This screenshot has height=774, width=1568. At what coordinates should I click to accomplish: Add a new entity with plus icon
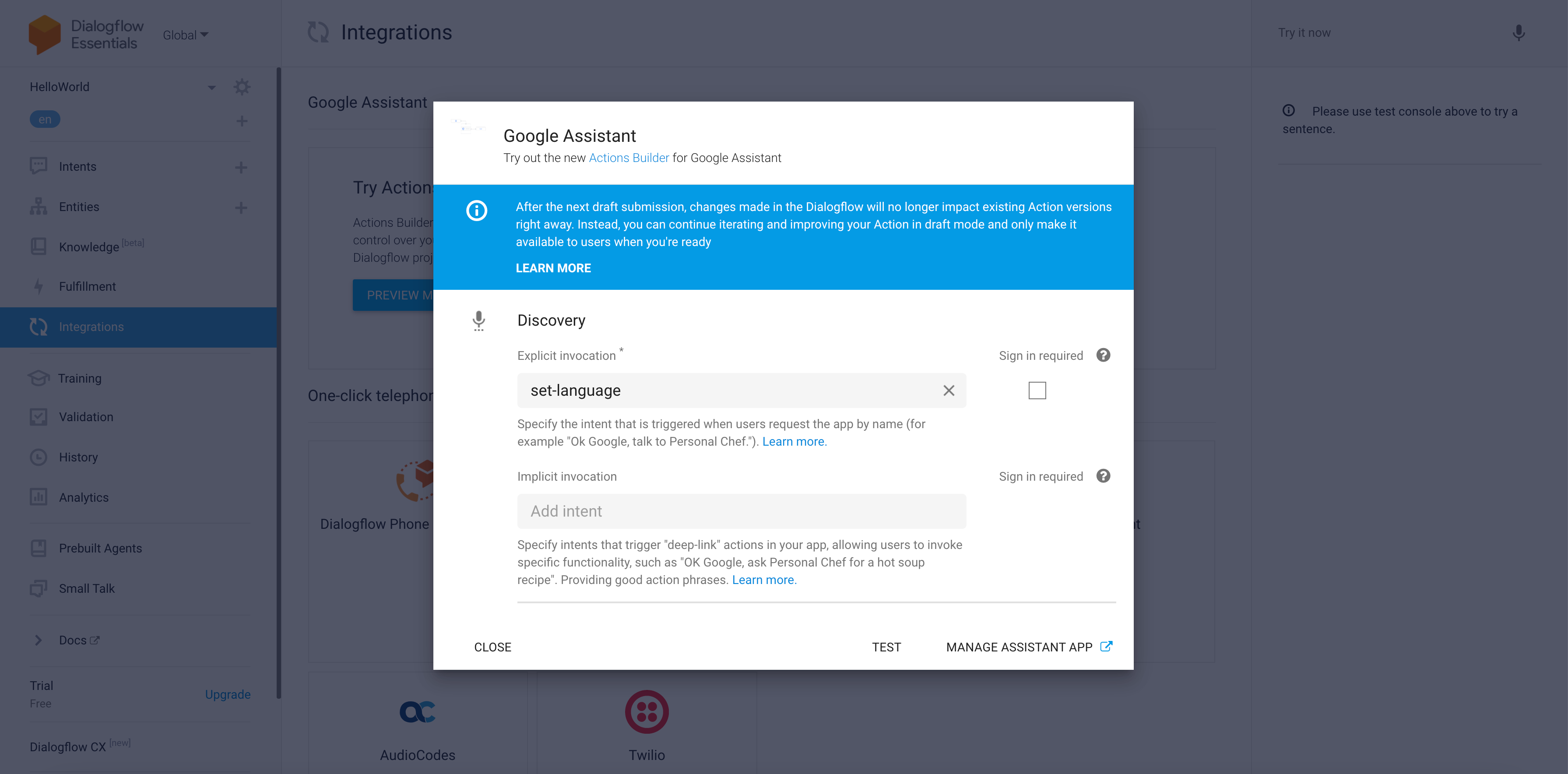[241, 208]
